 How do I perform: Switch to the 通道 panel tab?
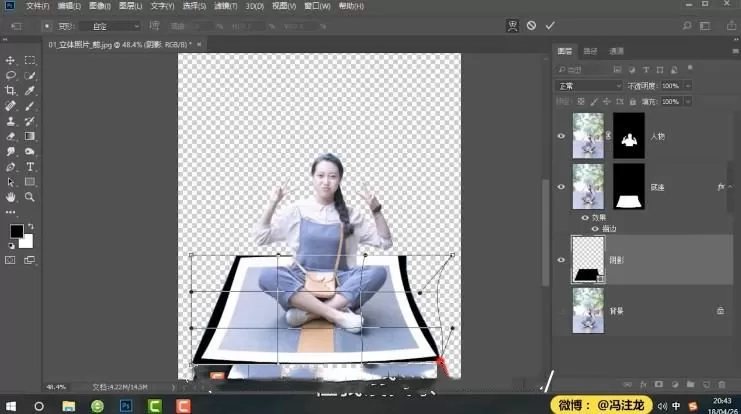[617, 51]
